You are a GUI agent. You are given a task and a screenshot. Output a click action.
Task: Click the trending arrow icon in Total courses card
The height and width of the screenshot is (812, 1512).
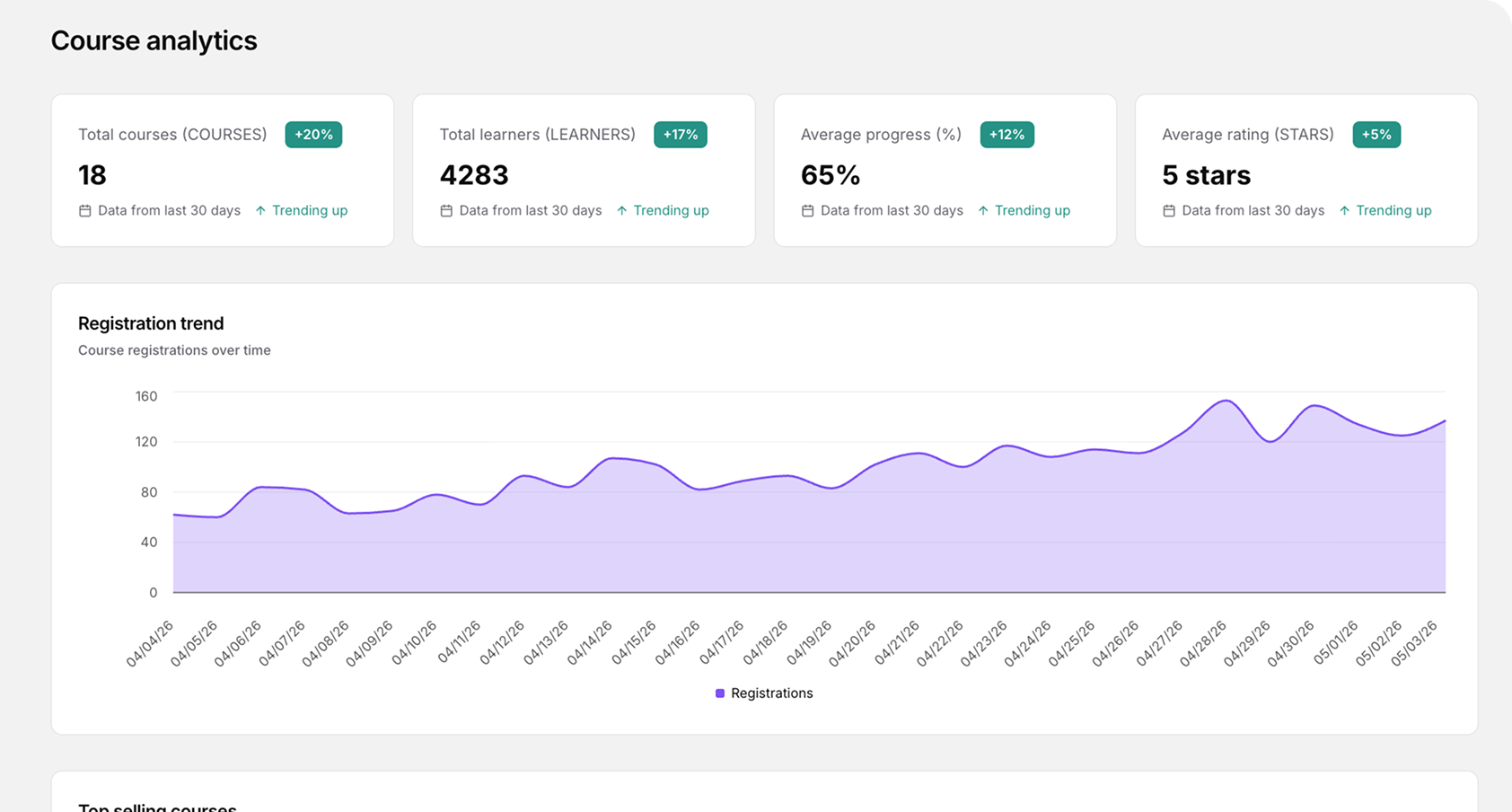[260, 211]
